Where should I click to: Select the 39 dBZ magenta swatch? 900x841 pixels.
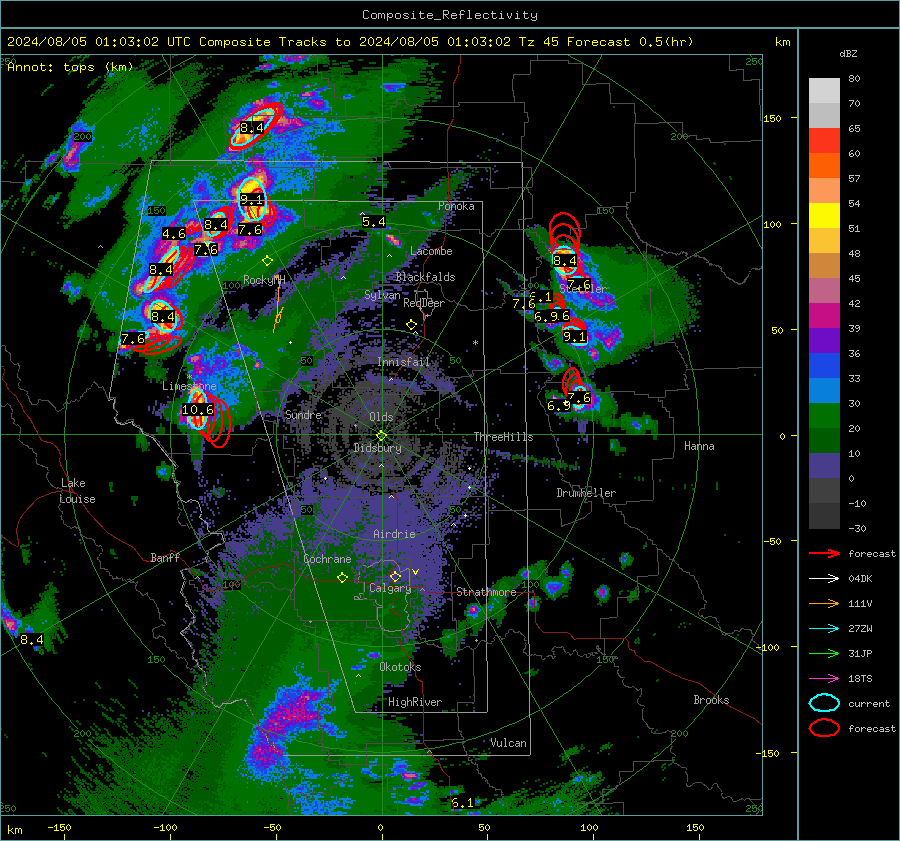pos(824,316)
